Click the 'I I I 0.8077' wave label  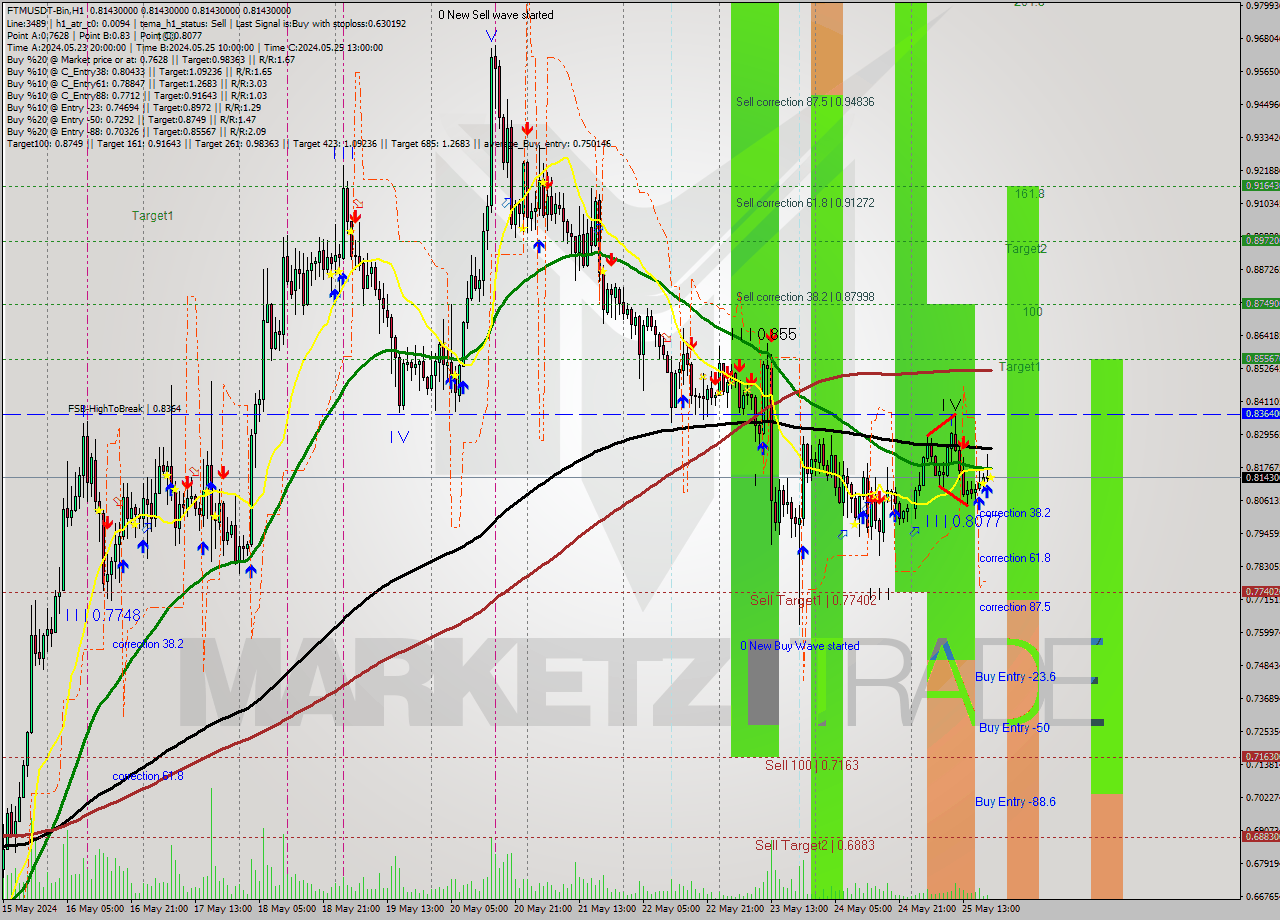coord(963,522)
